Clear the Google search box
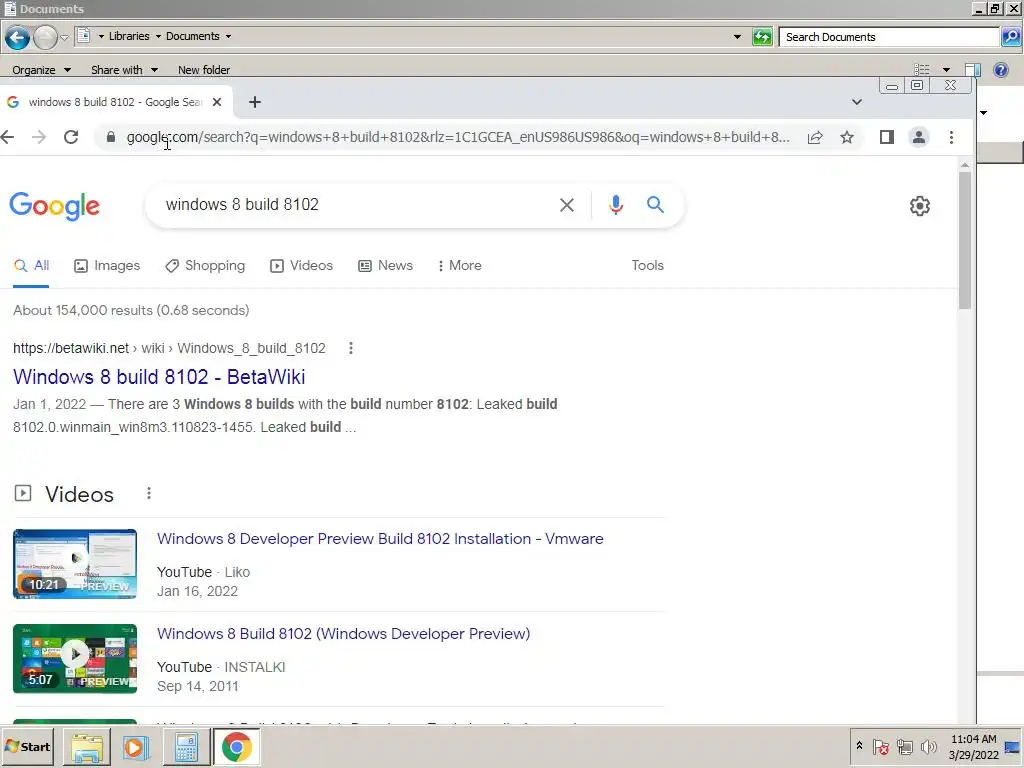Viewport: 1024px width, 768px height. (567, 205)
